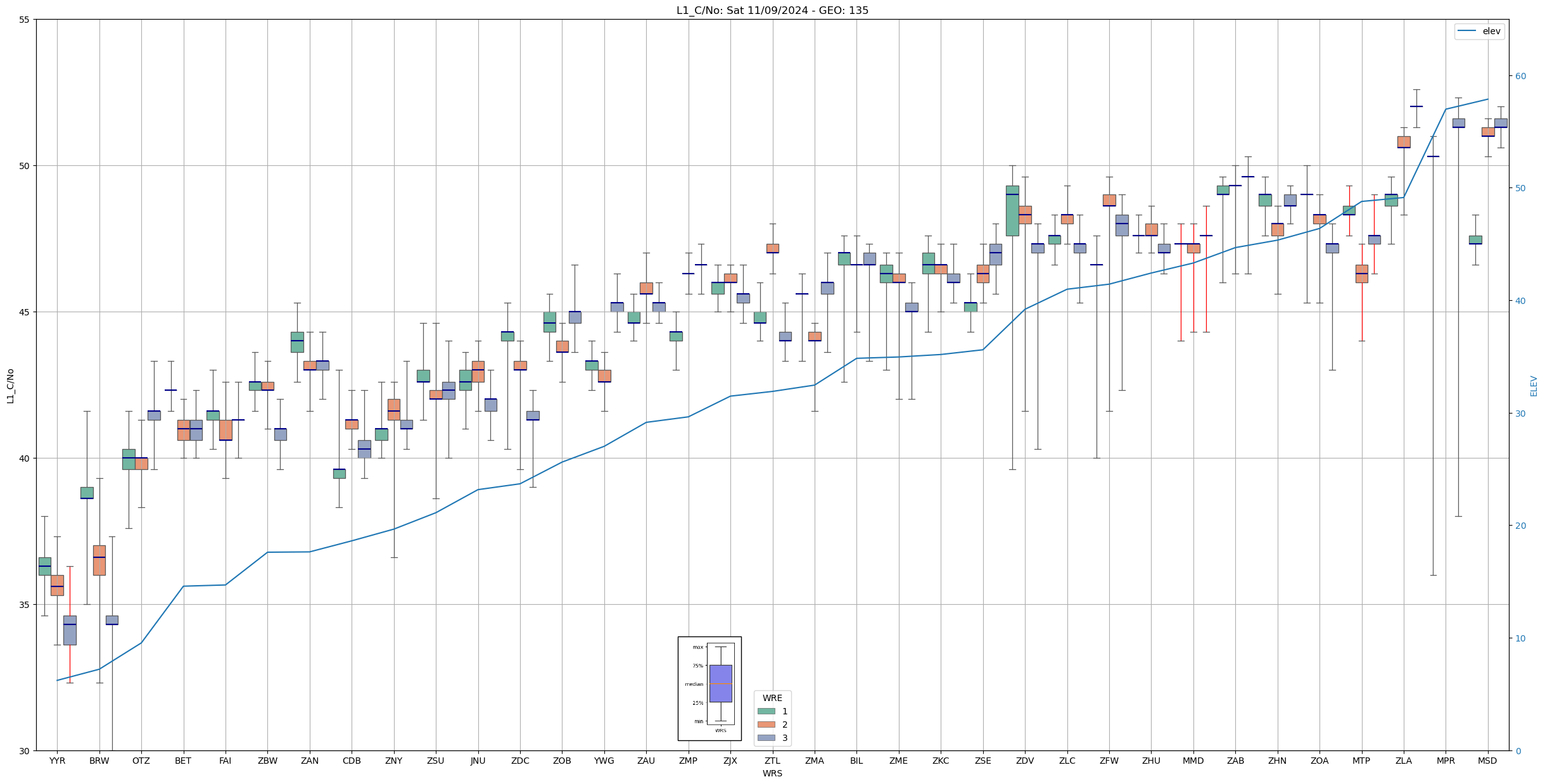Click the elev line legend entry
Viewport: 1545px width, 784px height.
click(1479, 31)
